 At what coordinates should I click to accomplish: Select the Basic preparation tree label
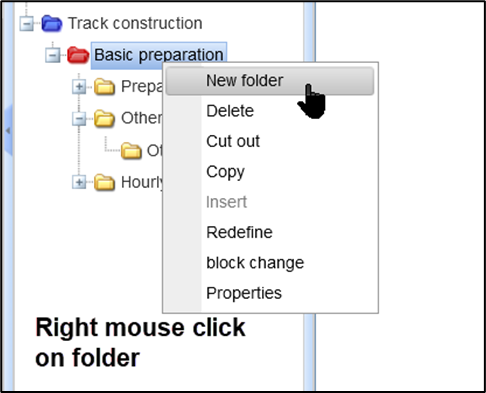tap(159, 55)
